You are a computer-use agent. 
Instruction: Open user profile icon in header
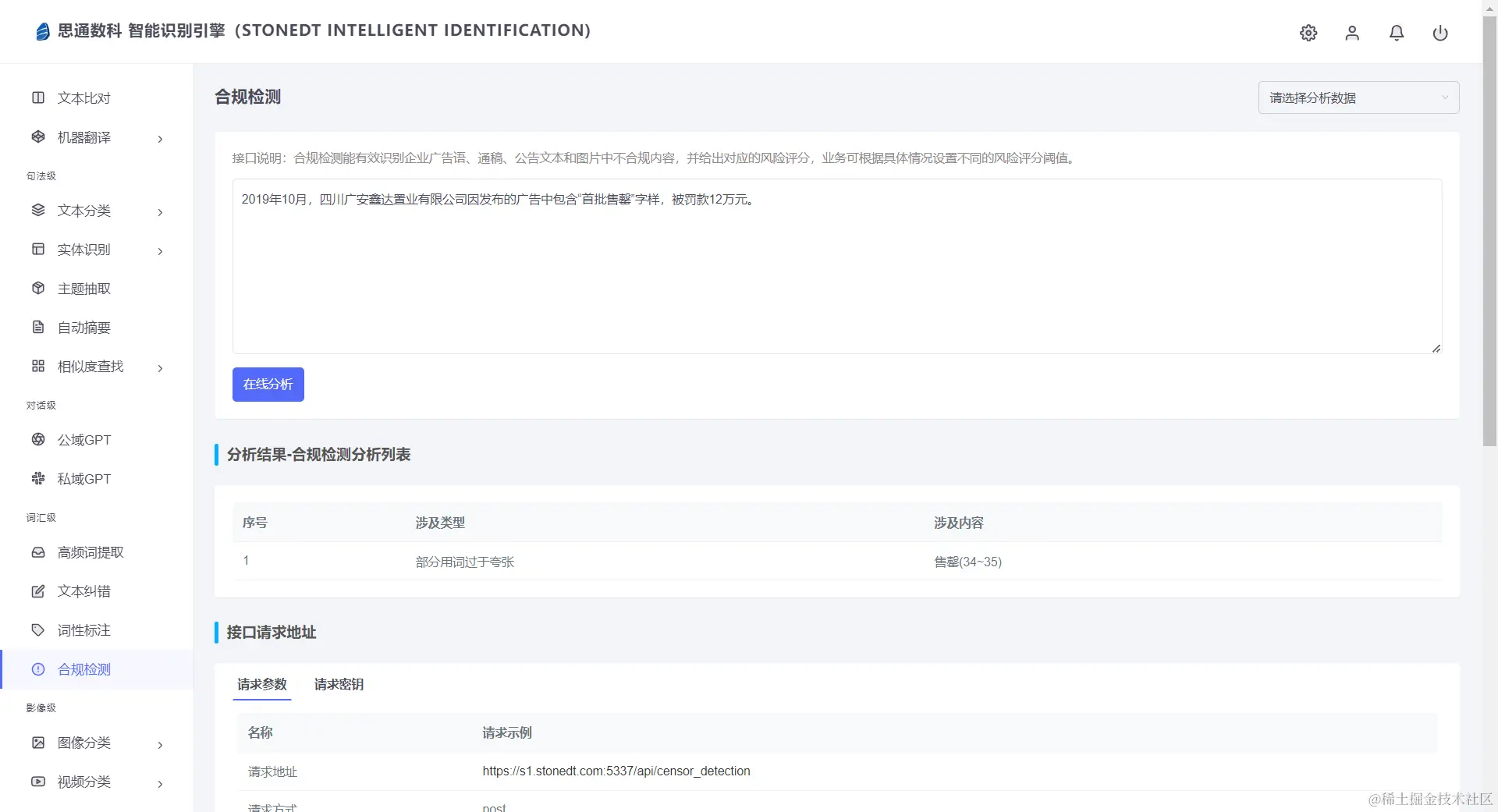point(1352,33)
